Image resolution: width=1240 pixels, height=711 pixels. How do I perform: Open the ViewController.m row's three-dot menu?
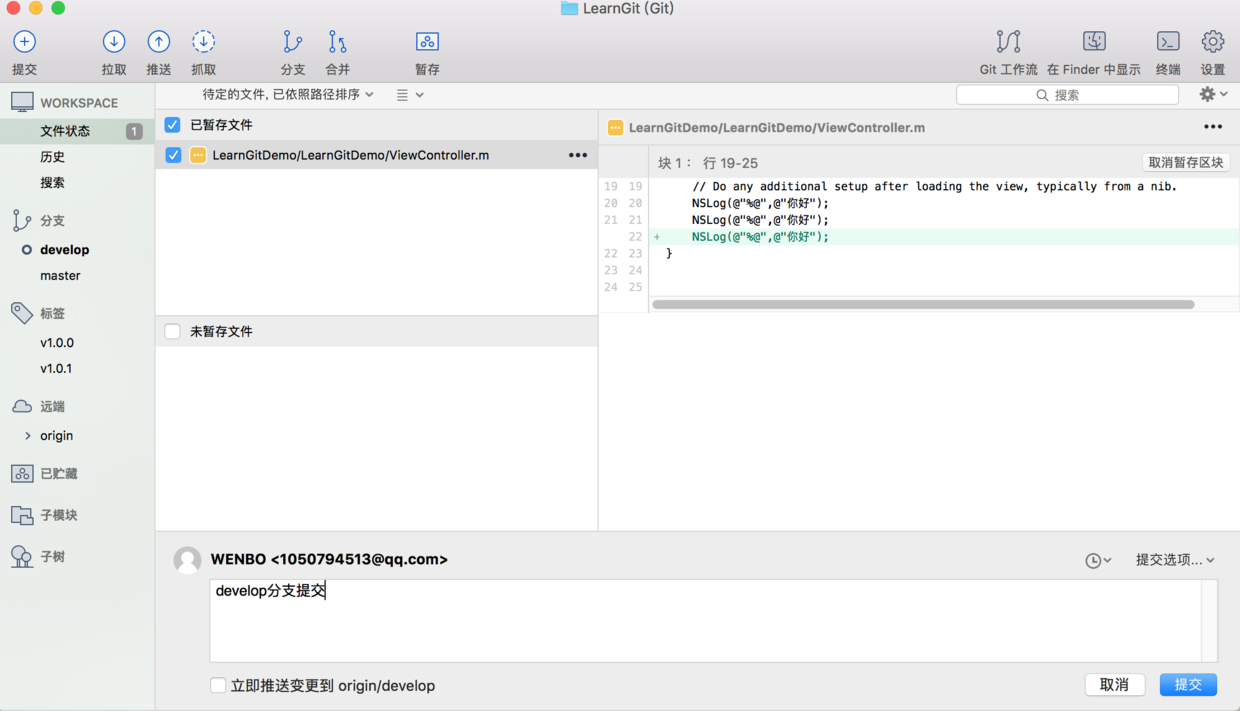coord(578,155)
